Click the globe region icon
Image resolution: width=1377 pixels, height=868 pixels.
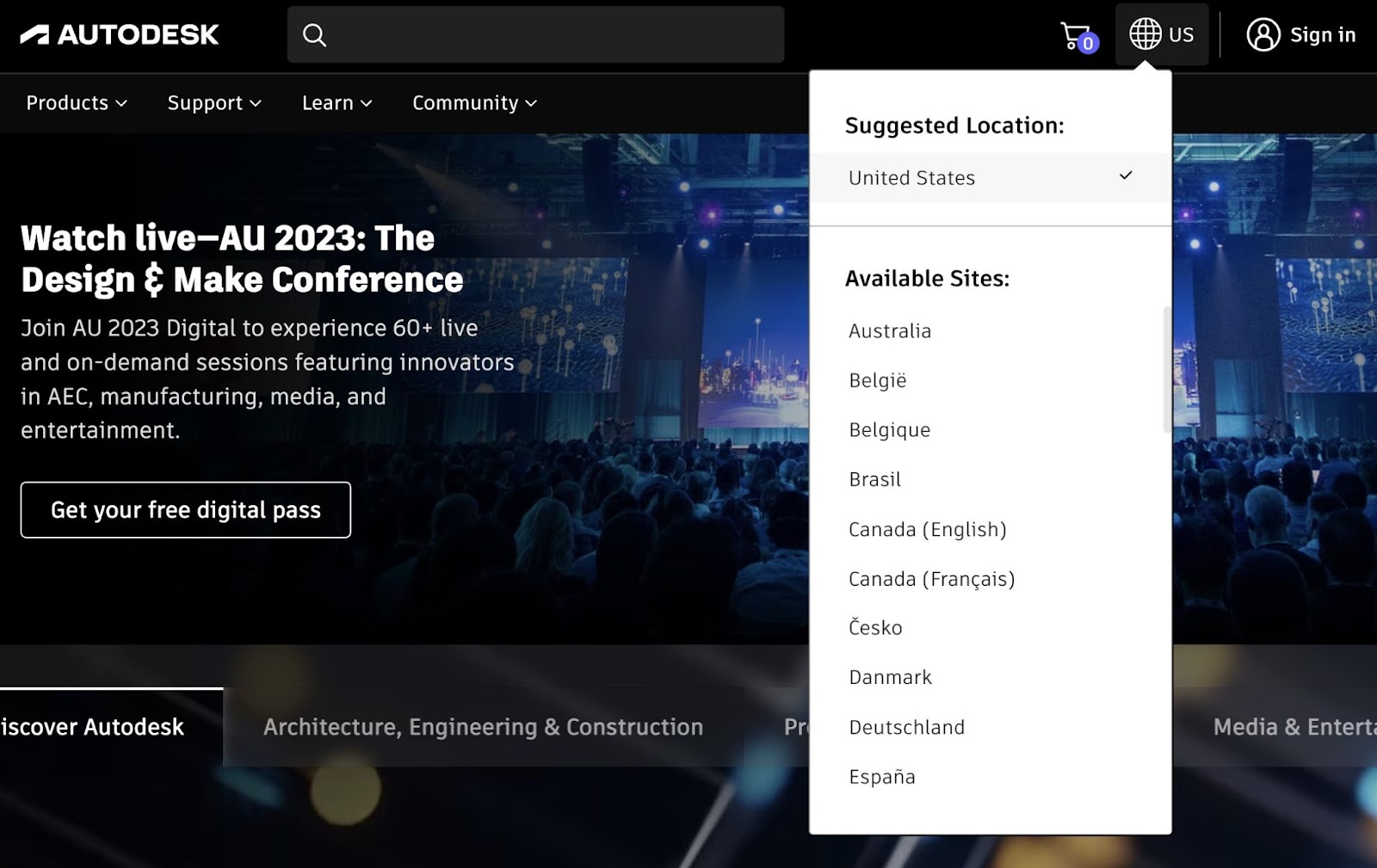click(x=1145, y=34)
